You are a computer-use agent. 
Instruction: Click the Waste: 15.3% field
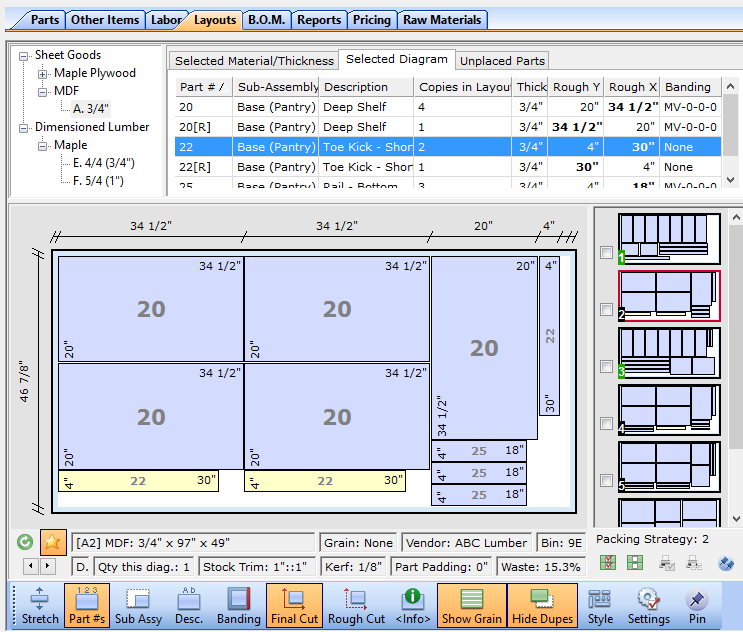[x=541, y=567]
